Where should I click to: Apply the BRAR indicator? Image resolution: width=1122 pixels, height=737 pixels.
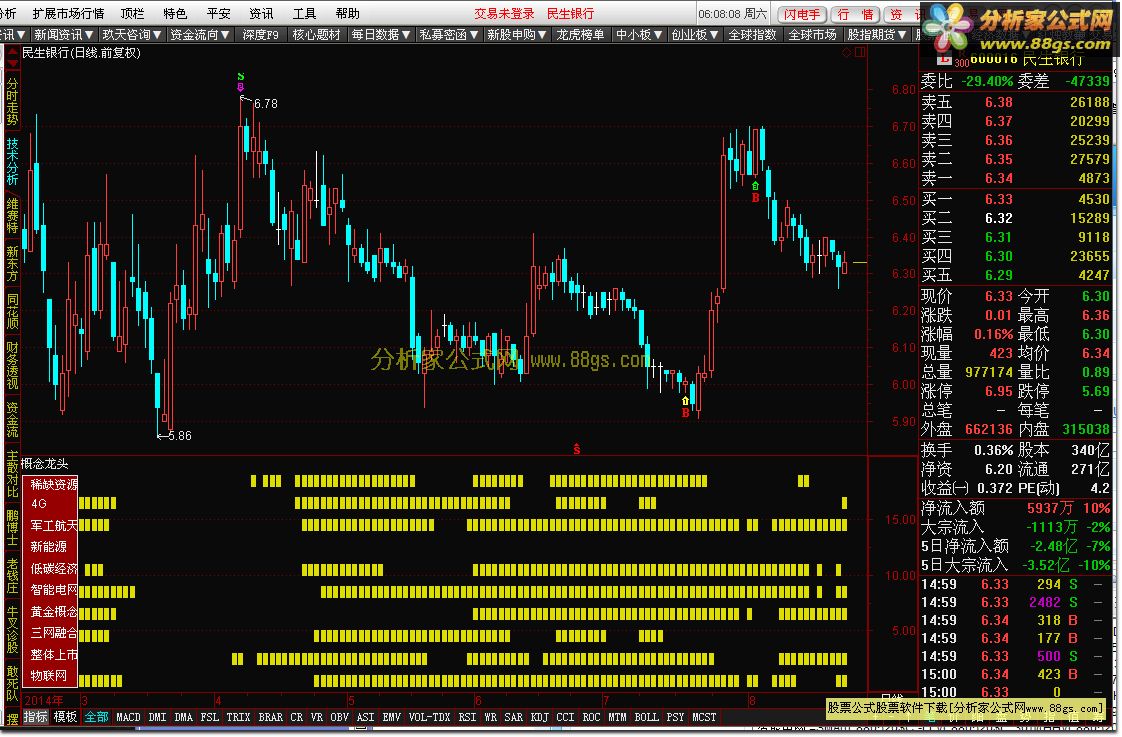(x=270, y=717)
